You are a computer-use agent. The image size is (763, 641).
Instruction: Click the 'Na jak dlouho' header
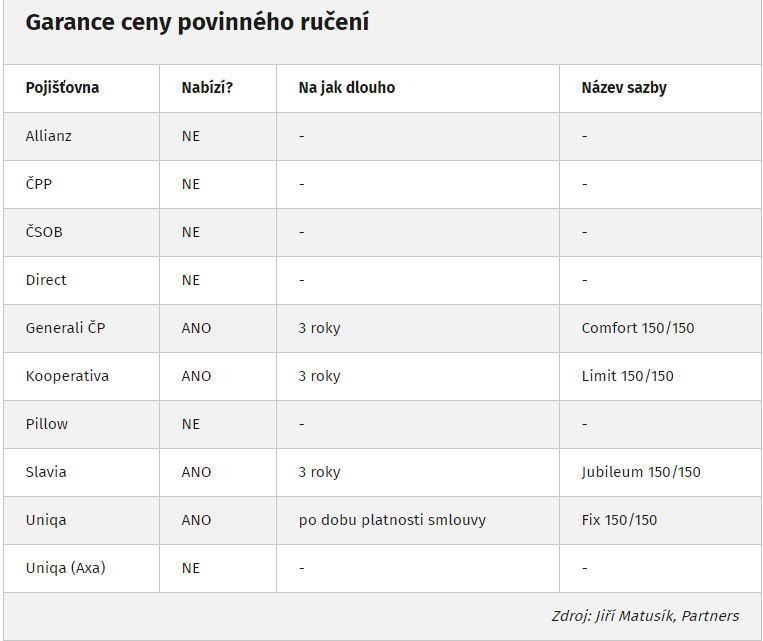click(x=346, y=88)
